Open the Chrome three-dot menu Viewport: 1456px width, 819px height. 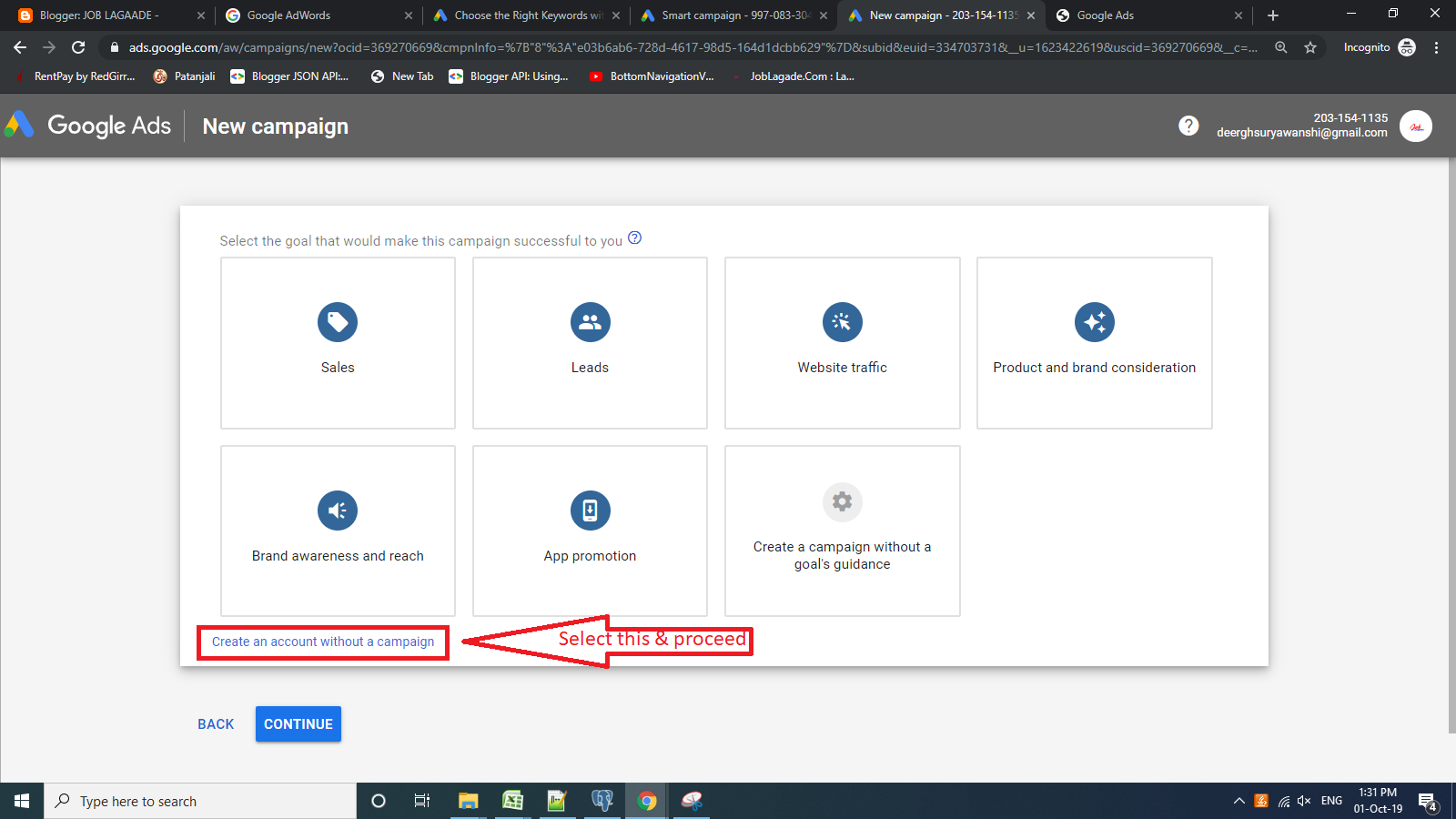coord(1436,47)
